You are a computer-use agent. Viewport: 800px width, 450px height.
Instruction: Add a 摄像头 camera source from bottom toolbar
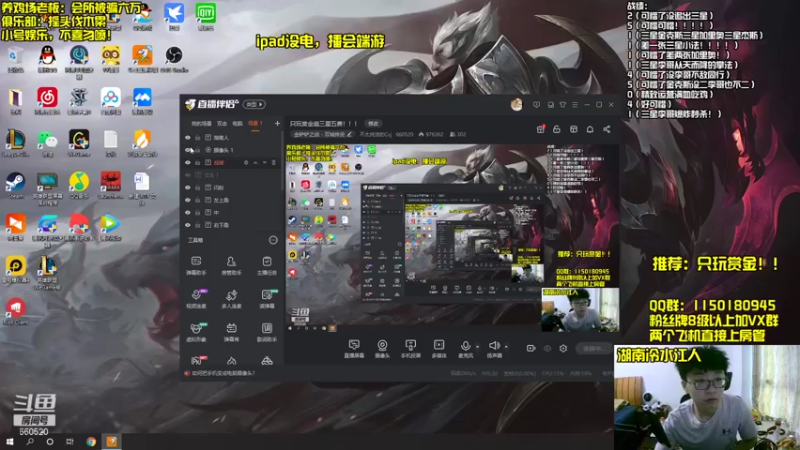[382, 349]
